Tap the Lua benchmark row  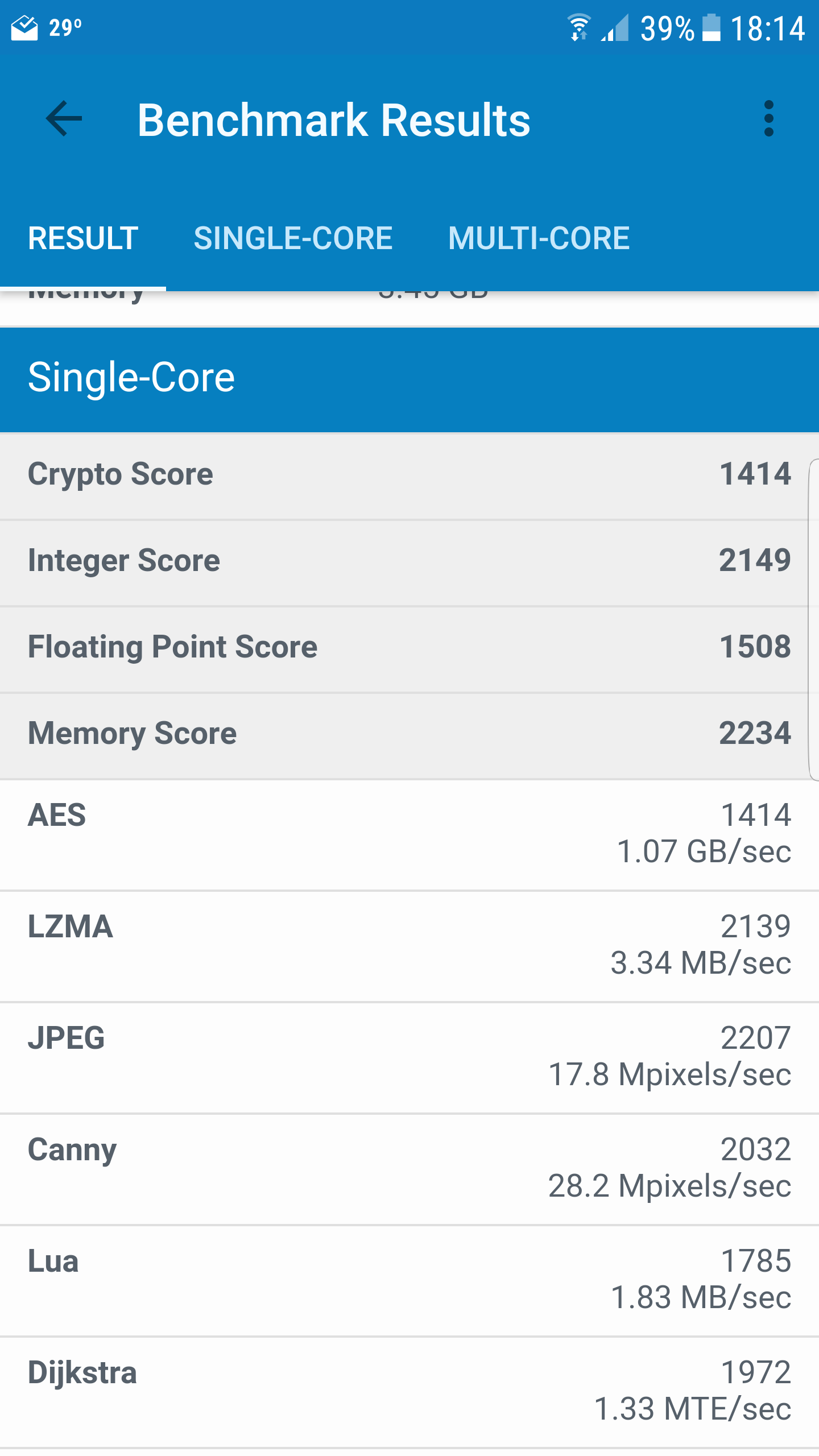[x=409, y=1280]
